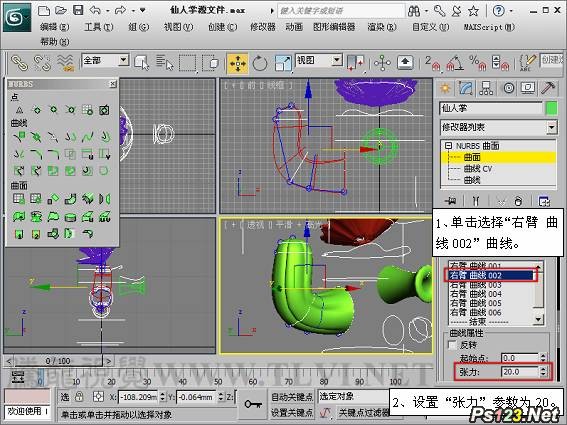
Task: Click Create CV Surface NURBS icon
Action: (x=19, y=199)
